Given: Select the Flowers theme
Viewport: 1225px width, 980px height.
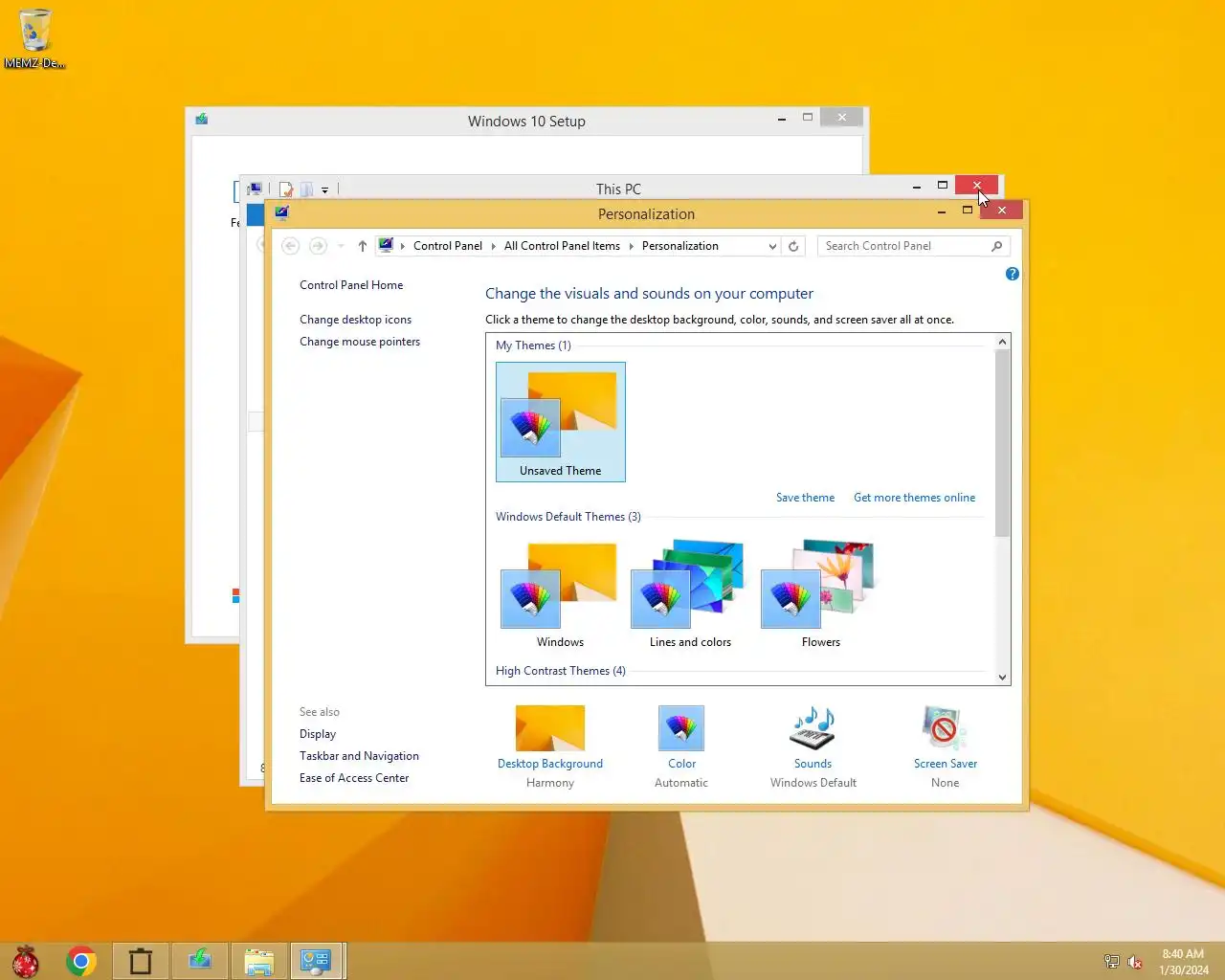Looking at the screenshot, I should coord(820,593).
